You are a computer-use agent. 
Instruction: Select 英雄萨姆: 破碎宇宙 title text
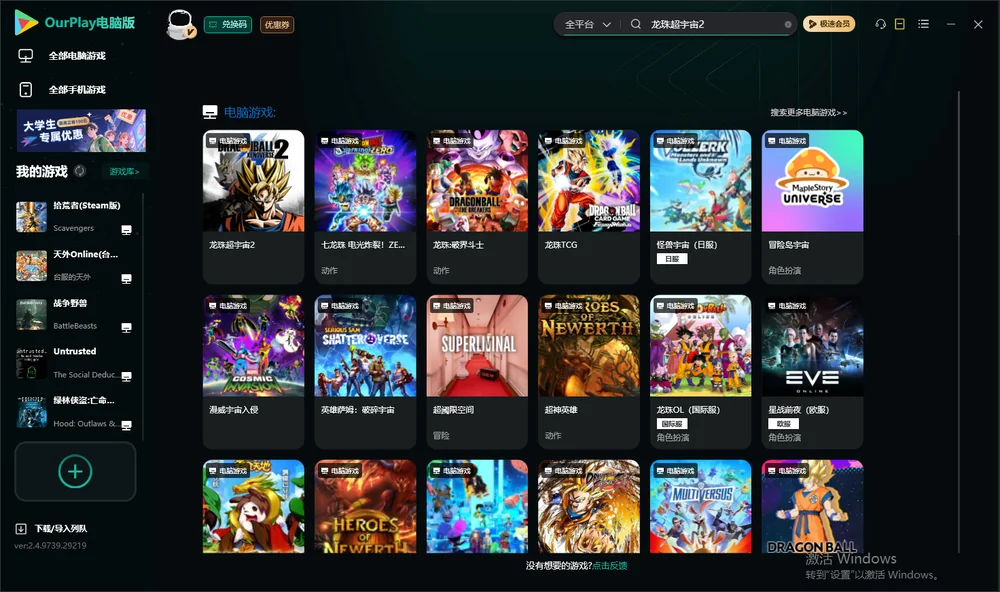pyautogui.click(x=358, y=410)
